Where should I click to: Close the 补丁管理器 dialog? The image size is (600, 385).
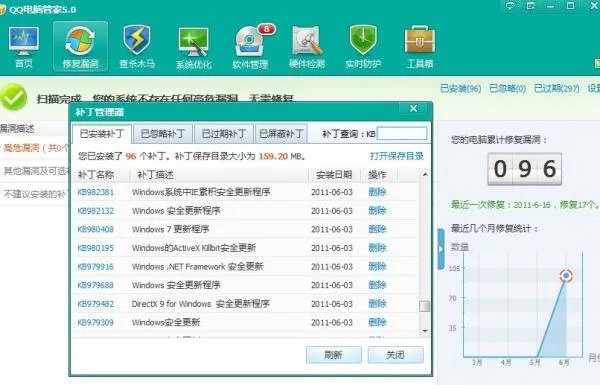pos(413,109)
